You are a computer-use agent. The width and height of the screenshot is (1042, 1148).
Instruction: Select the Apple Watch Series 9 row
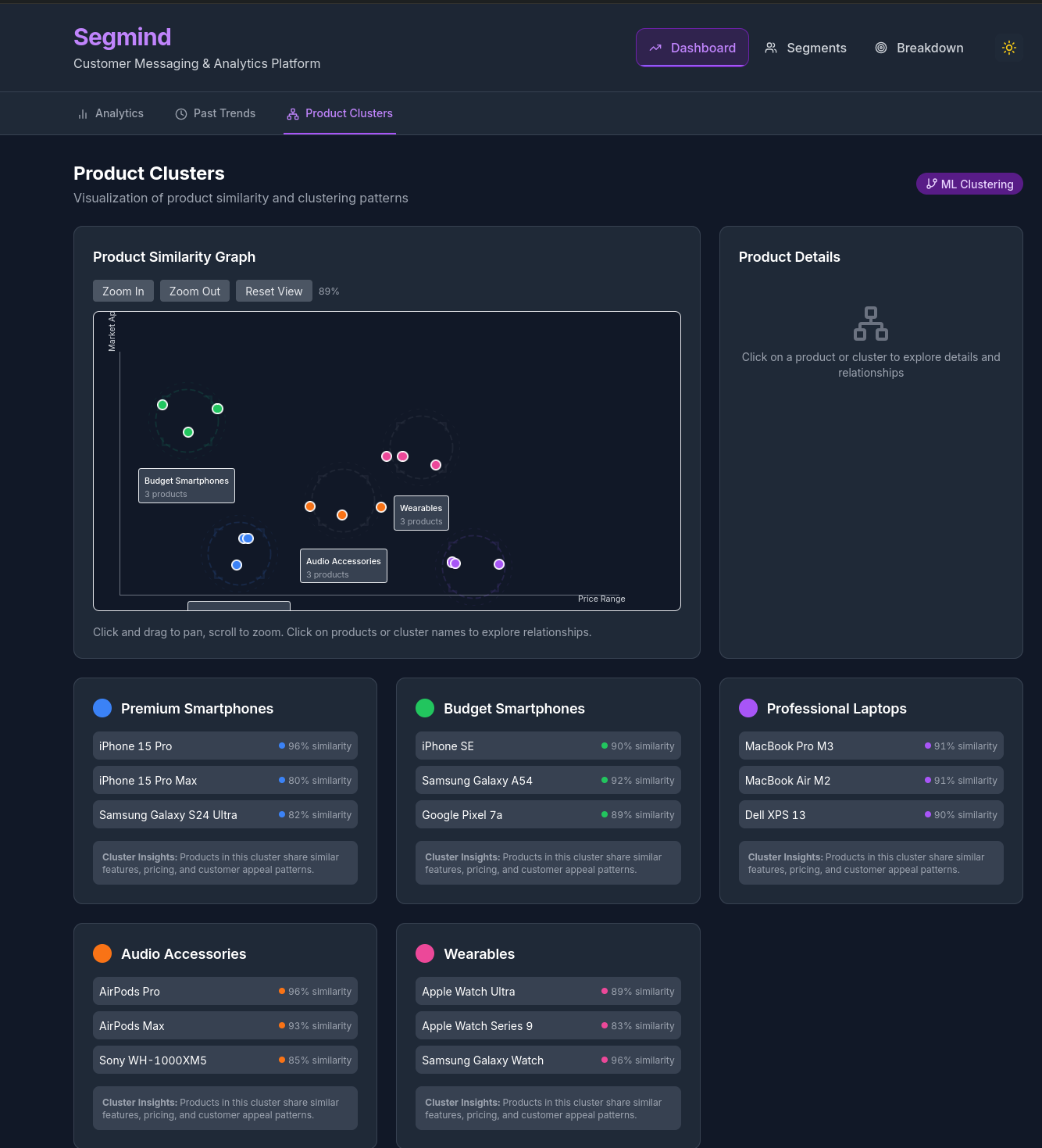(x=548, y=1025)
